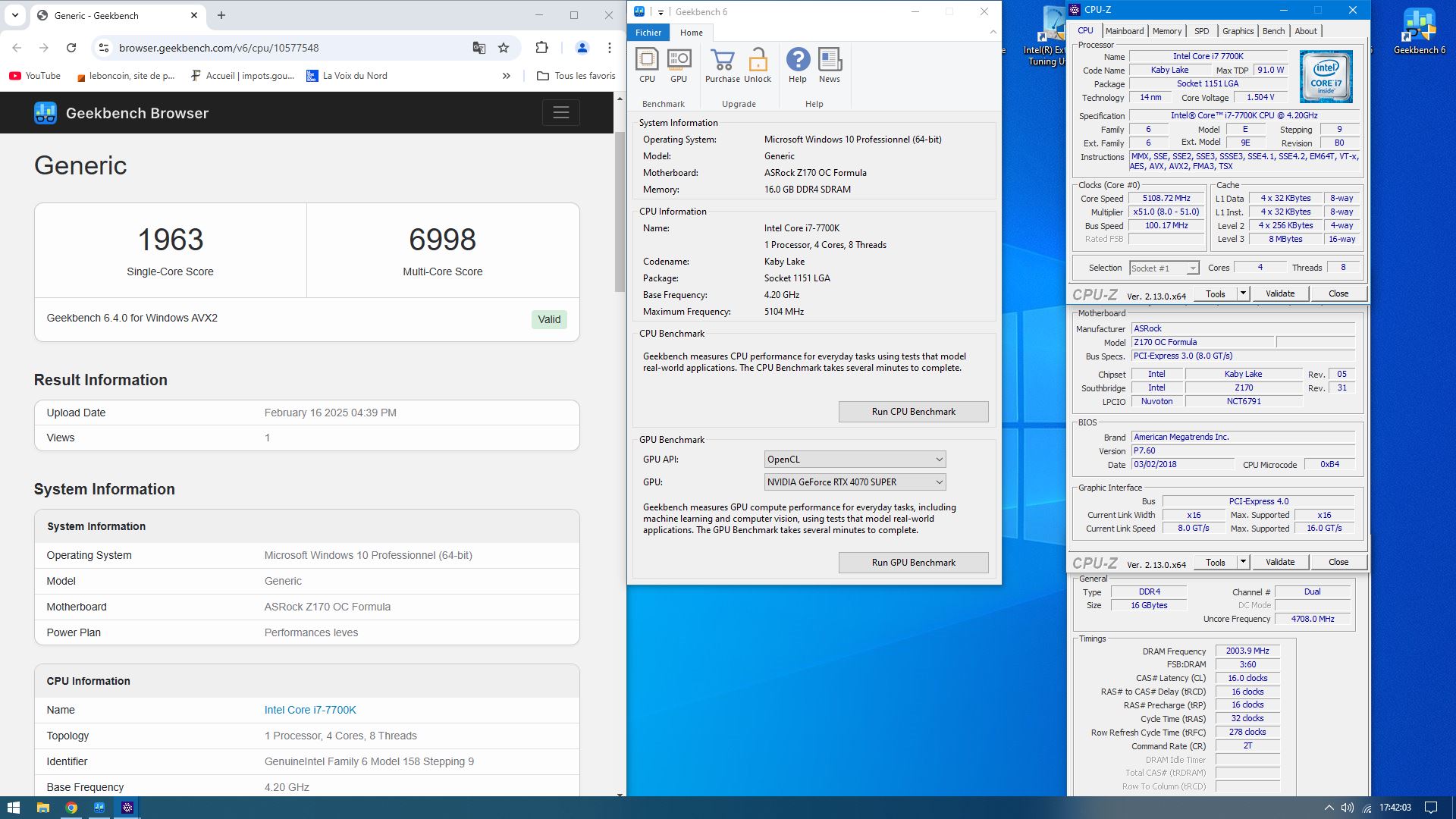Viewport: 1456px width, 819px height.
Task: Open the hamburger menu on Geekbench Browser
Action: (x=561, y=113)
